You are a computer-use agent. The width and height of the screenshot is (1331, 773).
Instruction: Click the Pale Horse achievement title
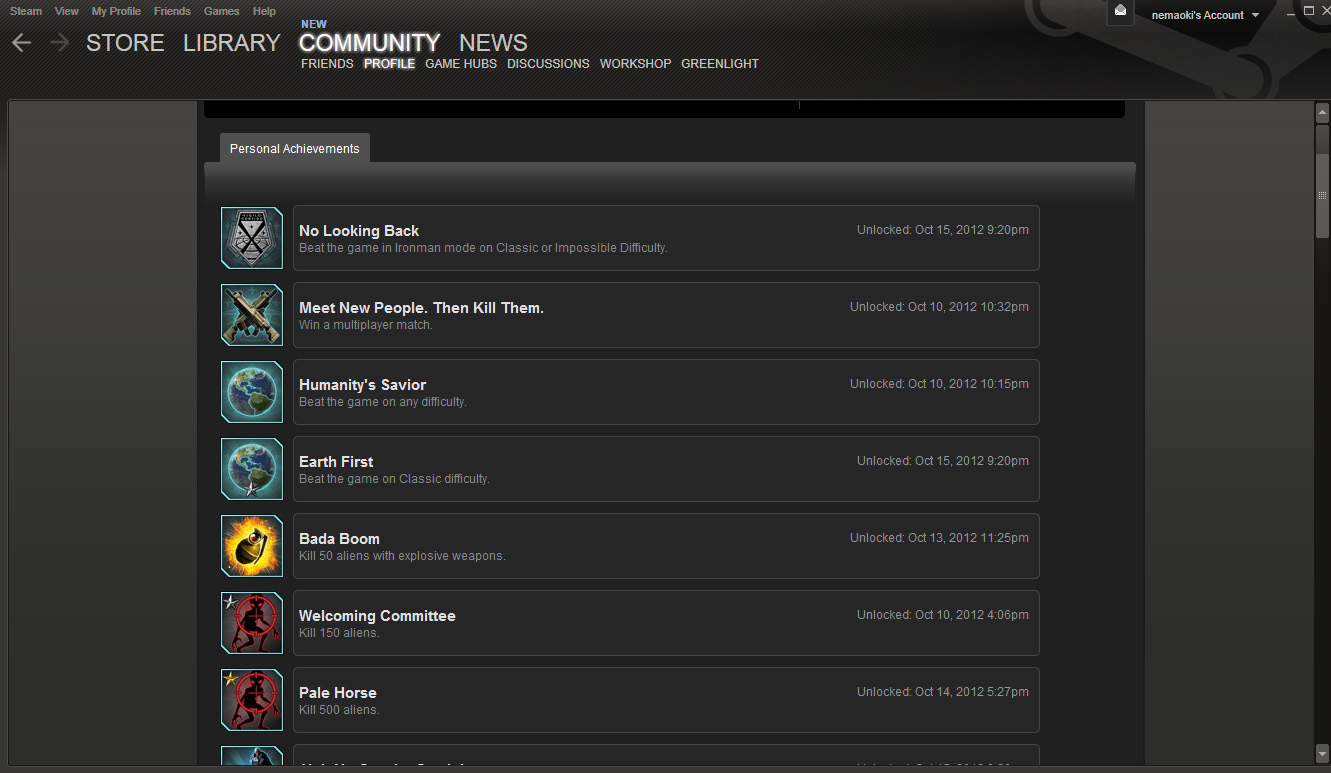338,693
